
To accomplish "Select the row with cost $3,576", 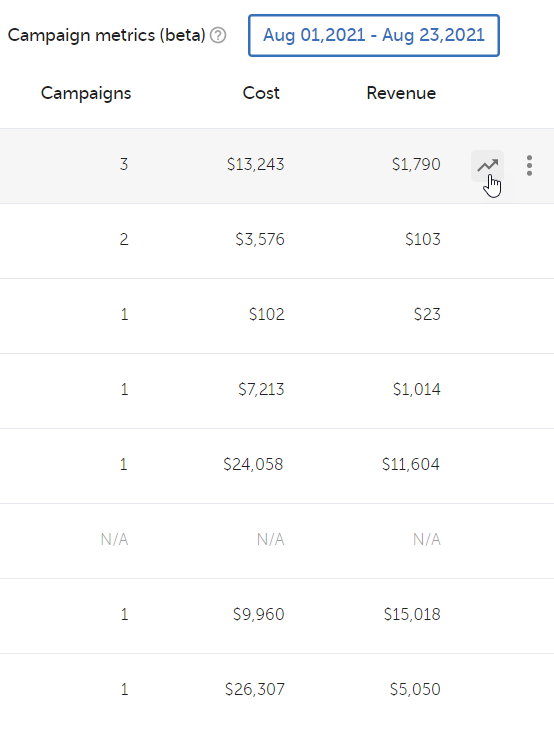I will [277, 241].
